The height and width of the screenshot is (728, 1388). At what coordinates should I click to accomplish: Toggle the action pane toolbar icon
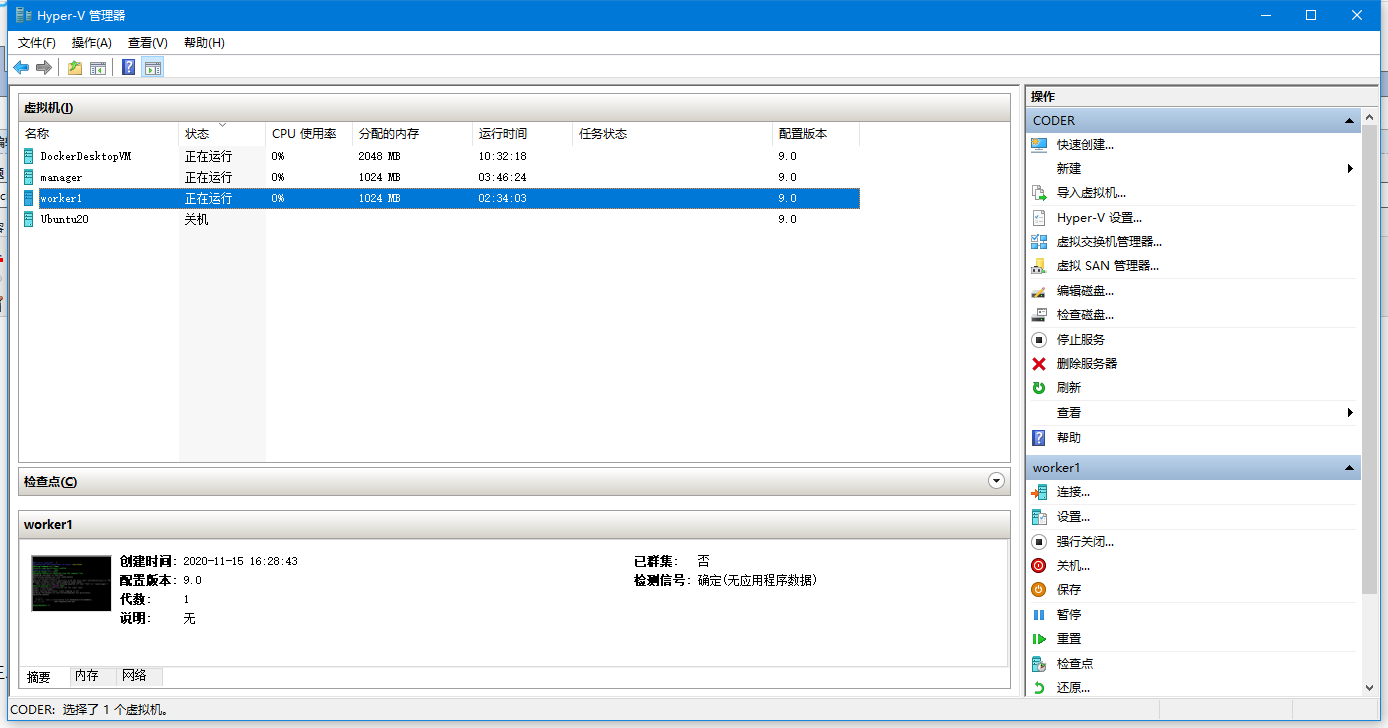pyautogui.click(x=152, y=68)
